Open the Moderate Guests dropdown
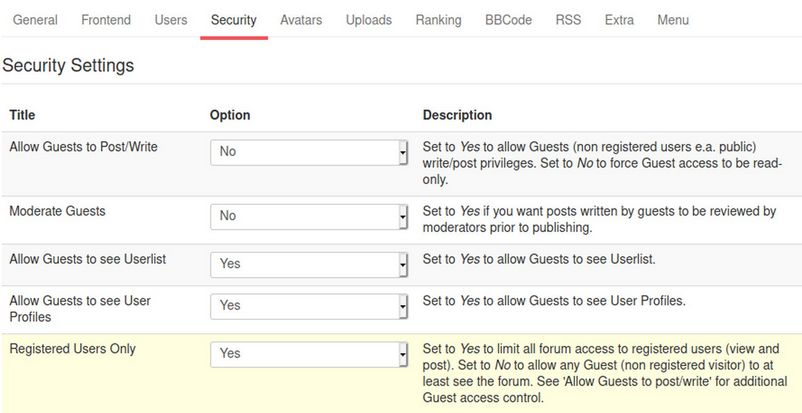Image resolution: width=802 pixels, height=413 pixels. [x=309, y=216]
